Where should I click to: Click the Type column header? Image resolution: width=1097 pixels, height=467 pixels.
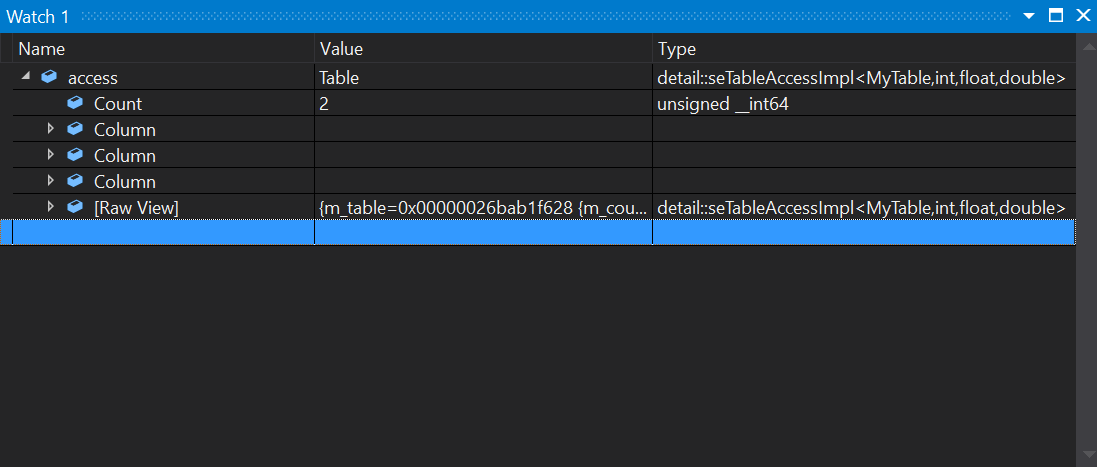coord(677,48)
